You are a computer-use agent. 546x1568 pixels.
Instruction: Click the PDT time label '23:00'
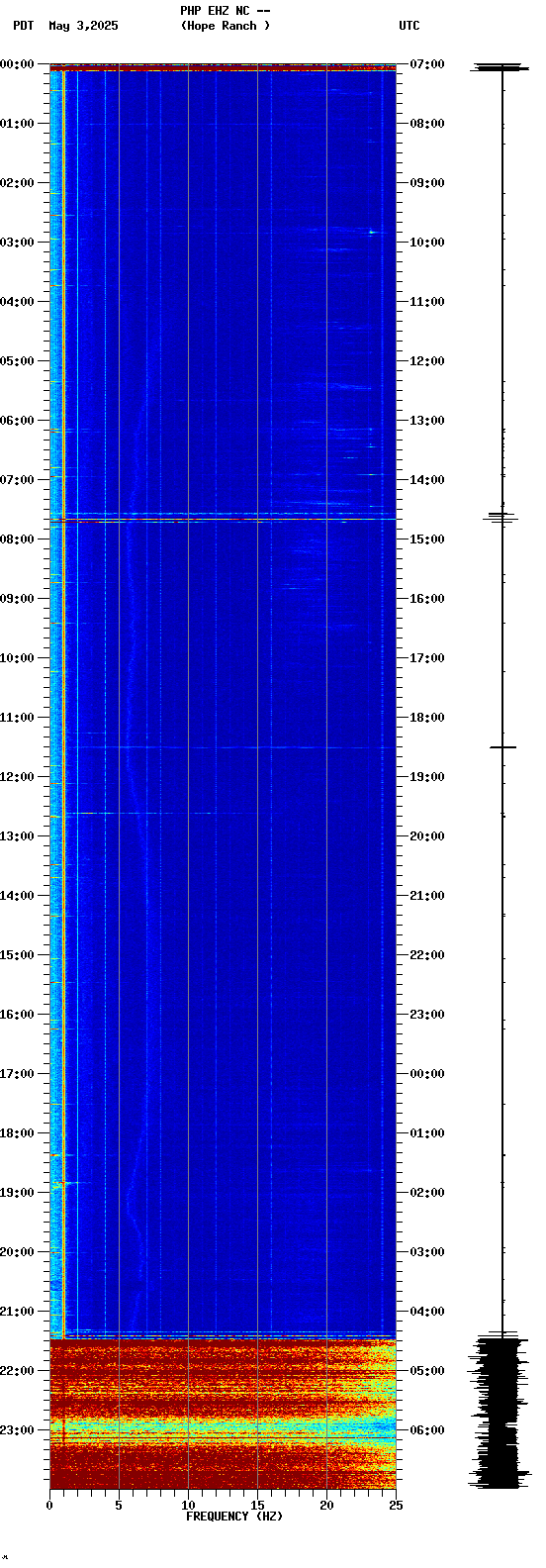pyautogui.click(x=17, y=1430)
